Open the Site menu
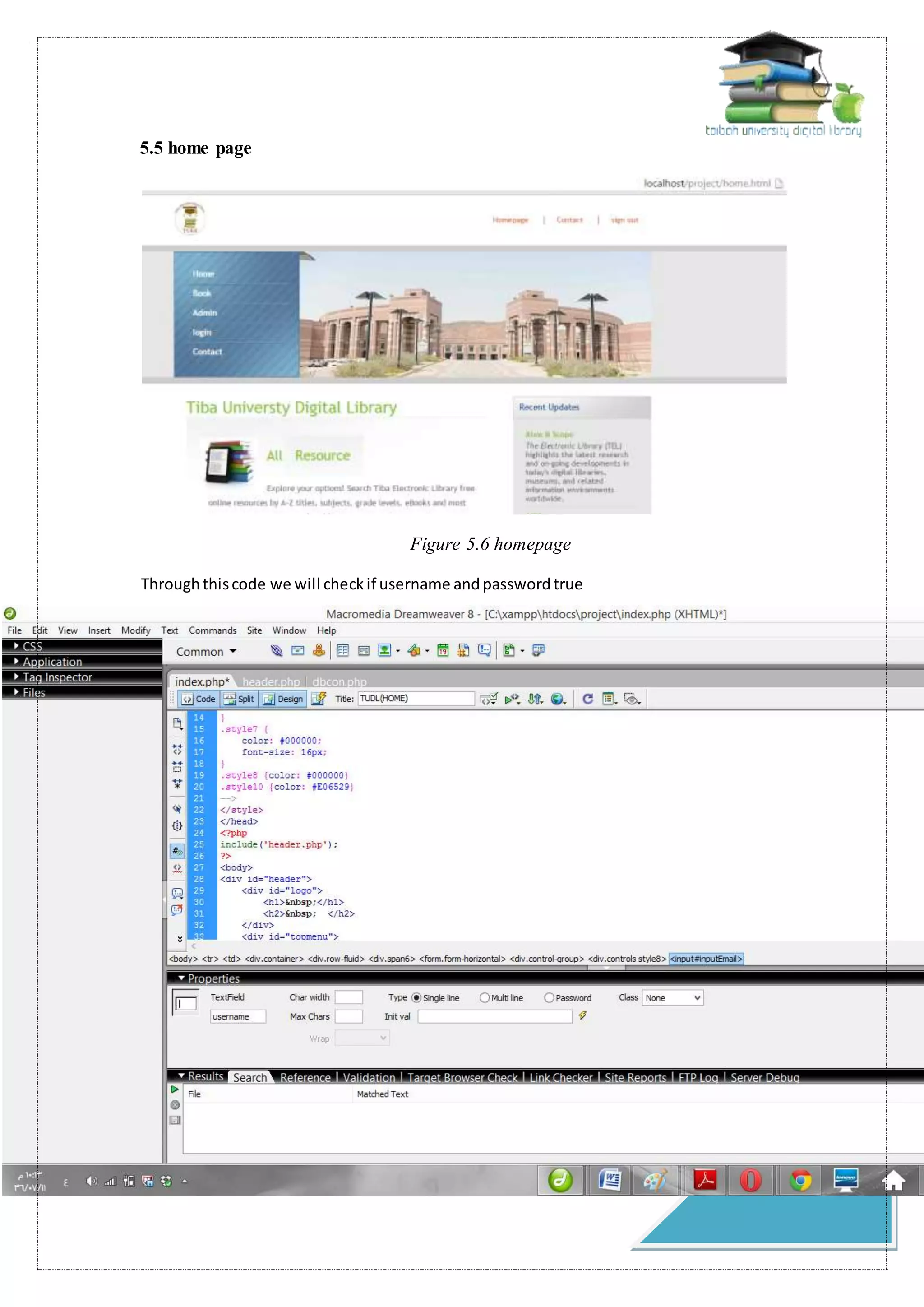 coord(254,630)
